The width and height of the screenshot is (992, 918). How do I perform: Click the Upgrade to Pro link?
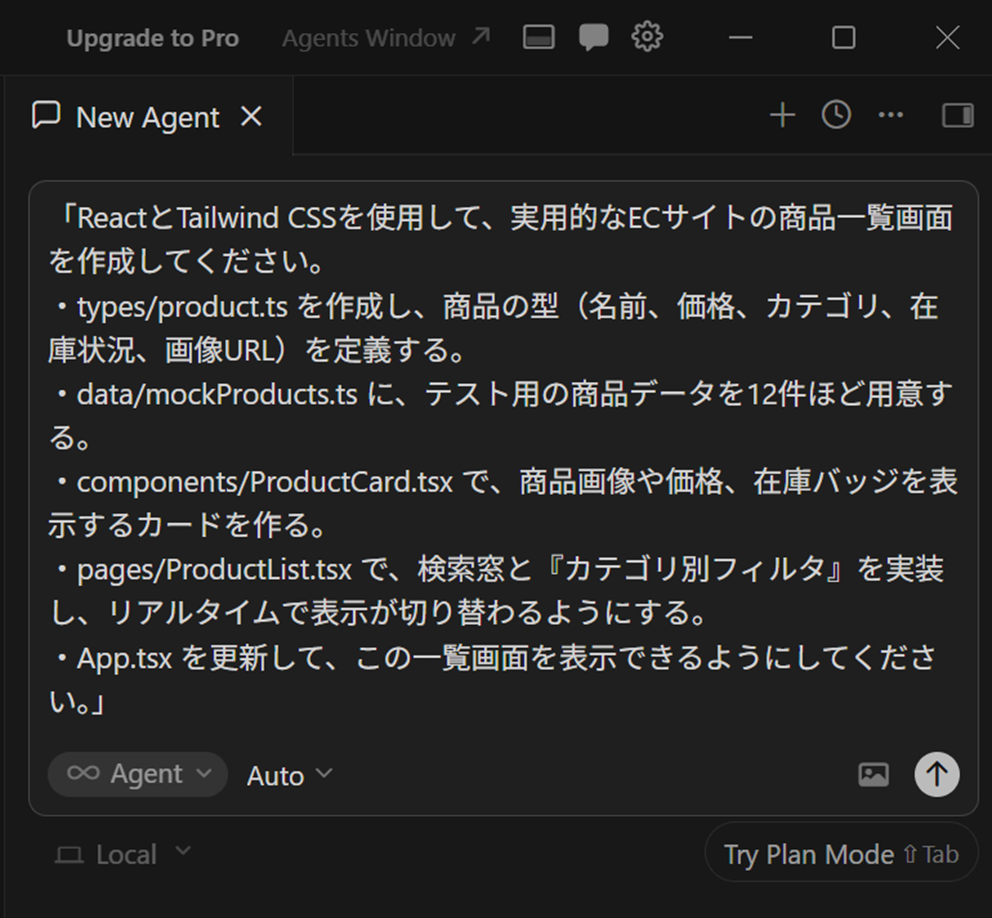152,38
